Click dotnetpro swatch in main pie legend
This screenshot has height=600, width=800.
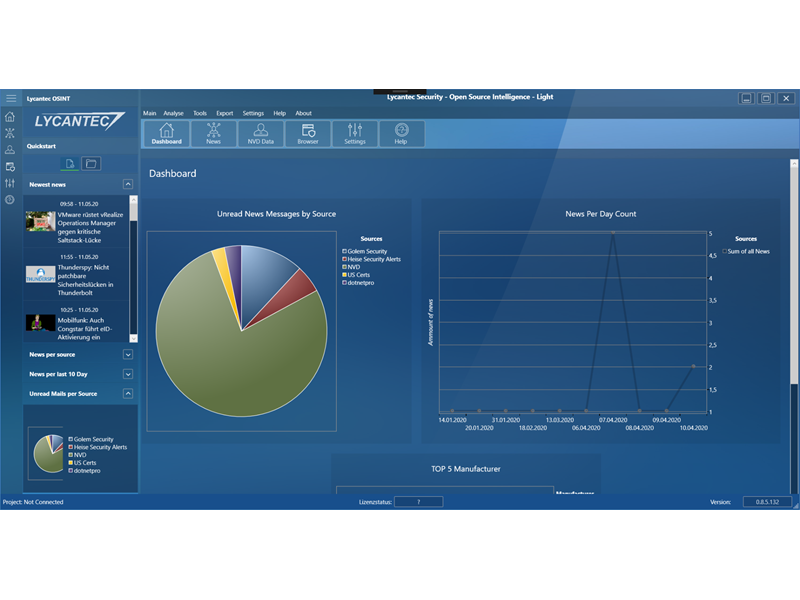[344, 283]
